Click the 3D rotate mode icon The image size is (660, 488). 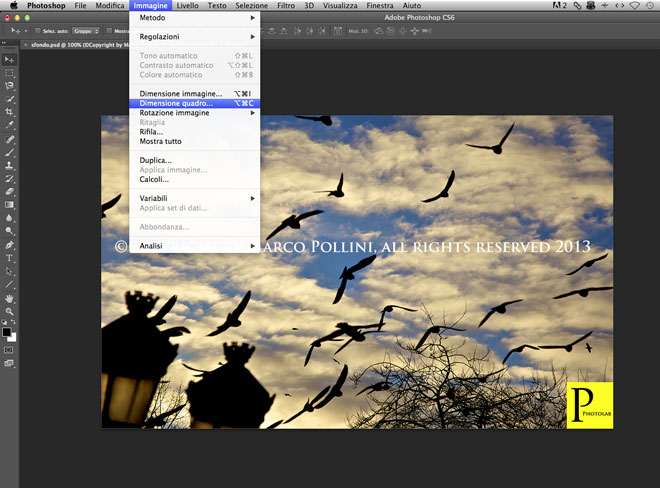point(378,31)
